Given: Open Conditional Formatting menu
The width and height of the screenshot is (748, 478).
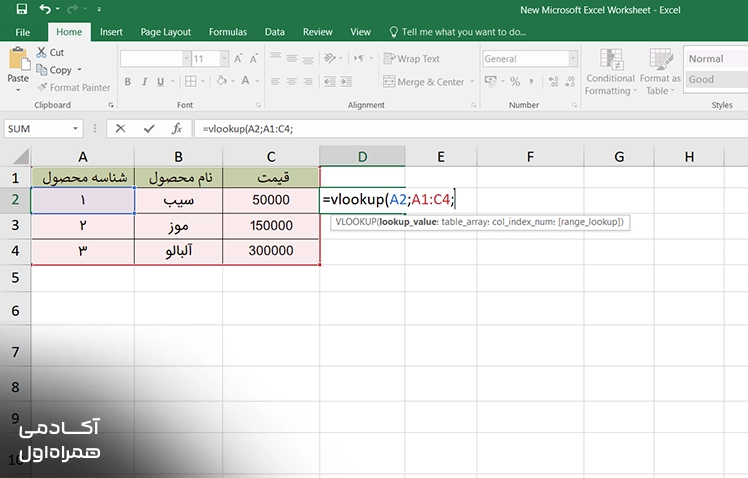Looking at the screenshot, I should coord(610,72).
